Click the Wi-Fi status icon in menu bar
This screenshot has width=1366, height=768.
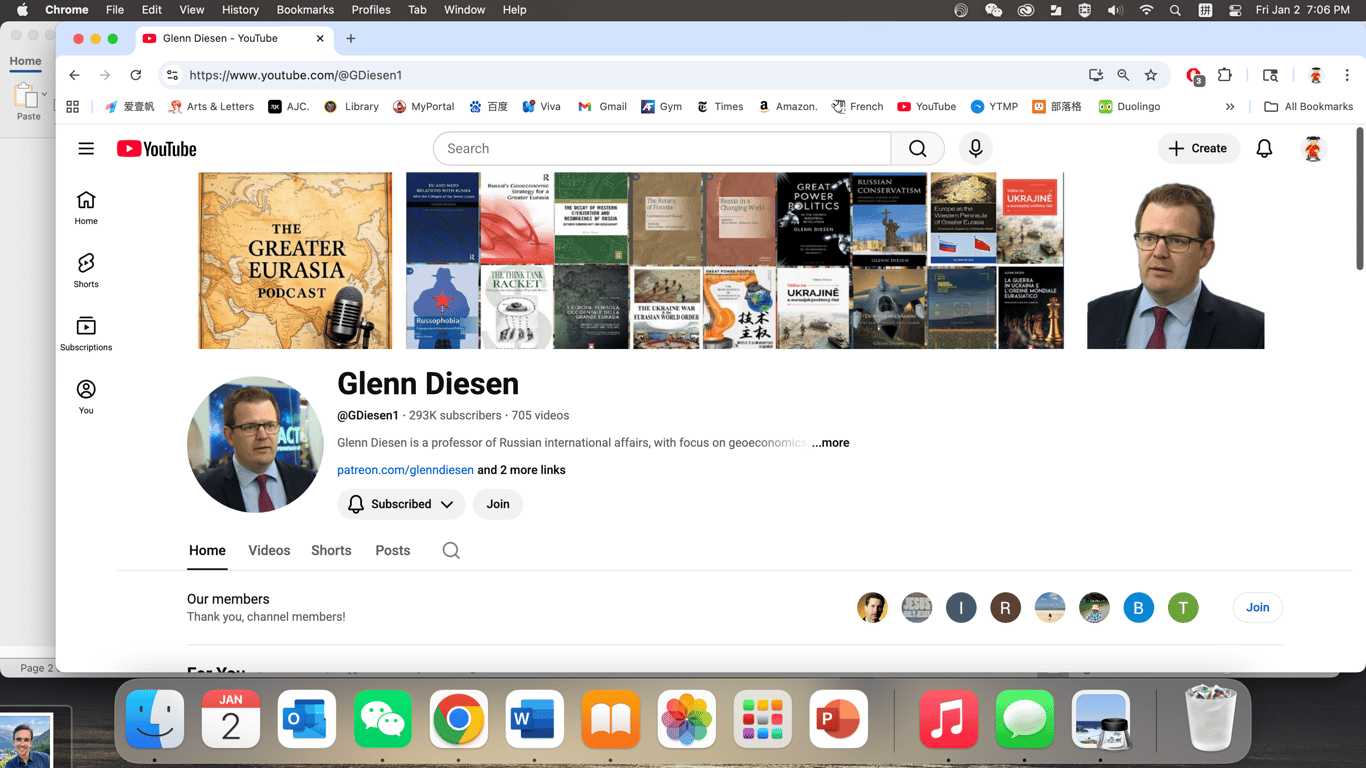pyautogui.click(x=1146, y=10)
